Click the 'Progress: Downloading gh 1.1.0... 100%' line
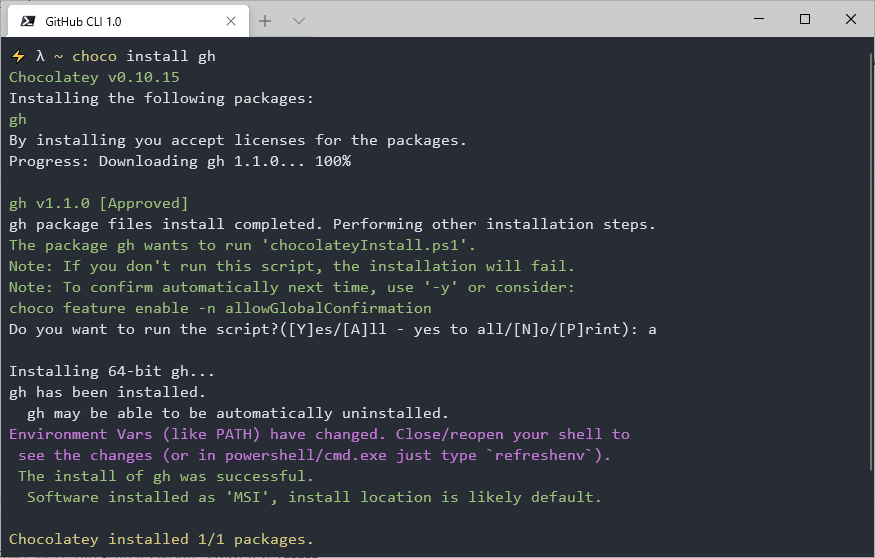The image size is (875, 558). (x=180, y=161)
